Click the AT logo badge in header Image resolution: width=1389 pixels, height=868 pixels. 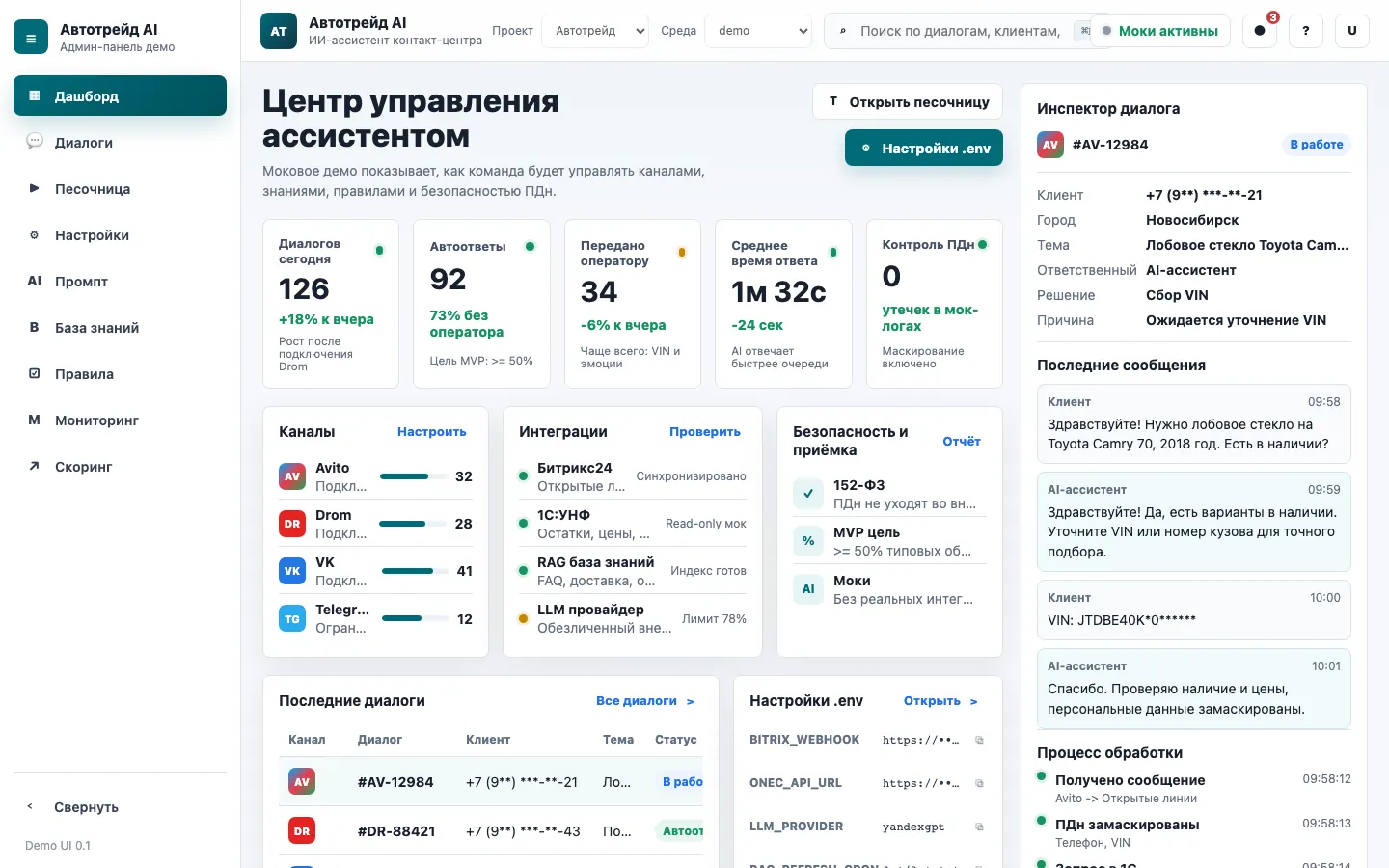[279, 31]
